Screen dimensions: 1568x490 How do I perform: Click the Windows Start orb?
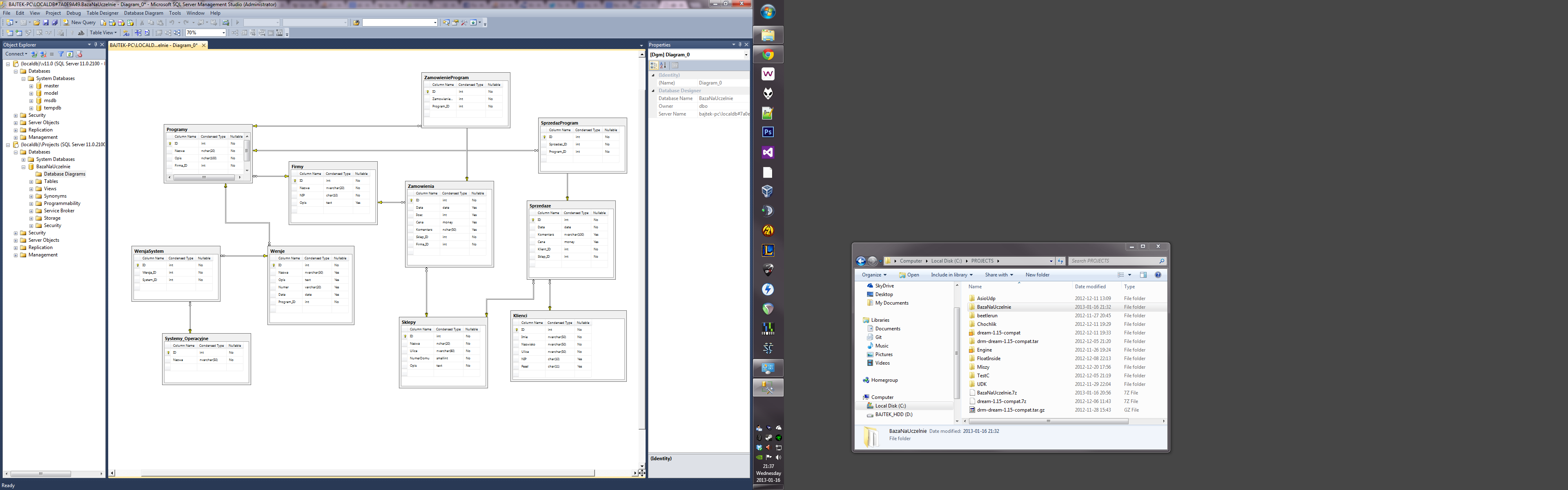coord(768,12)
